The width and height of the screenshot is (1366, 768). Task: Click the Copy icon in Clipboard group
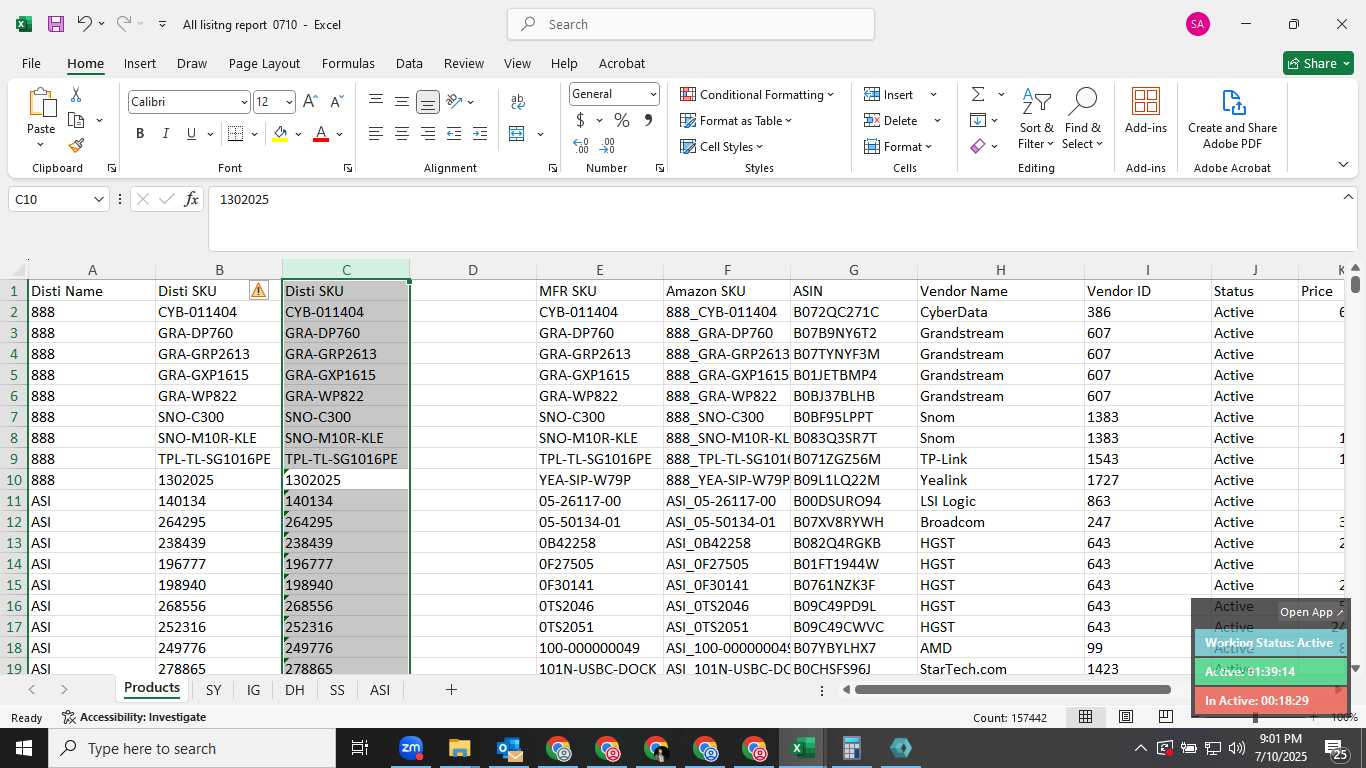pyautogui.click(x=76, y=120)
